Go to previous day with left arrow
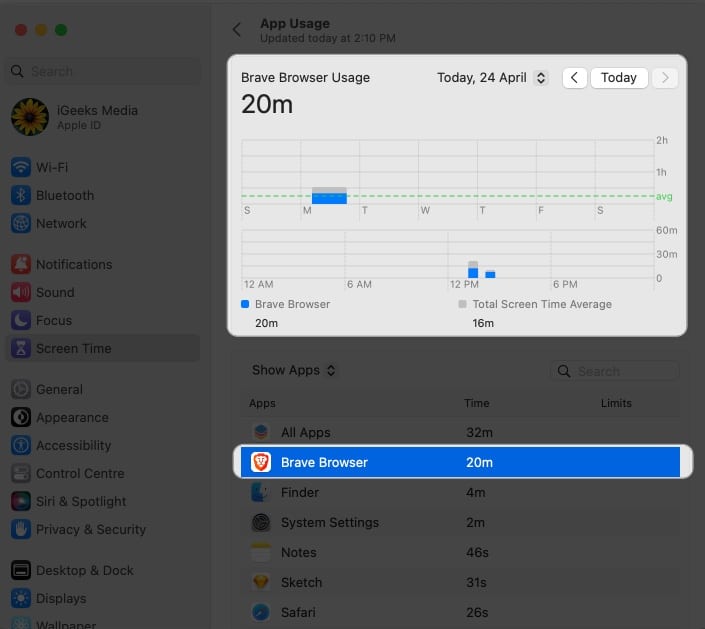Viewport: 705px width, 629px height. 574,78
